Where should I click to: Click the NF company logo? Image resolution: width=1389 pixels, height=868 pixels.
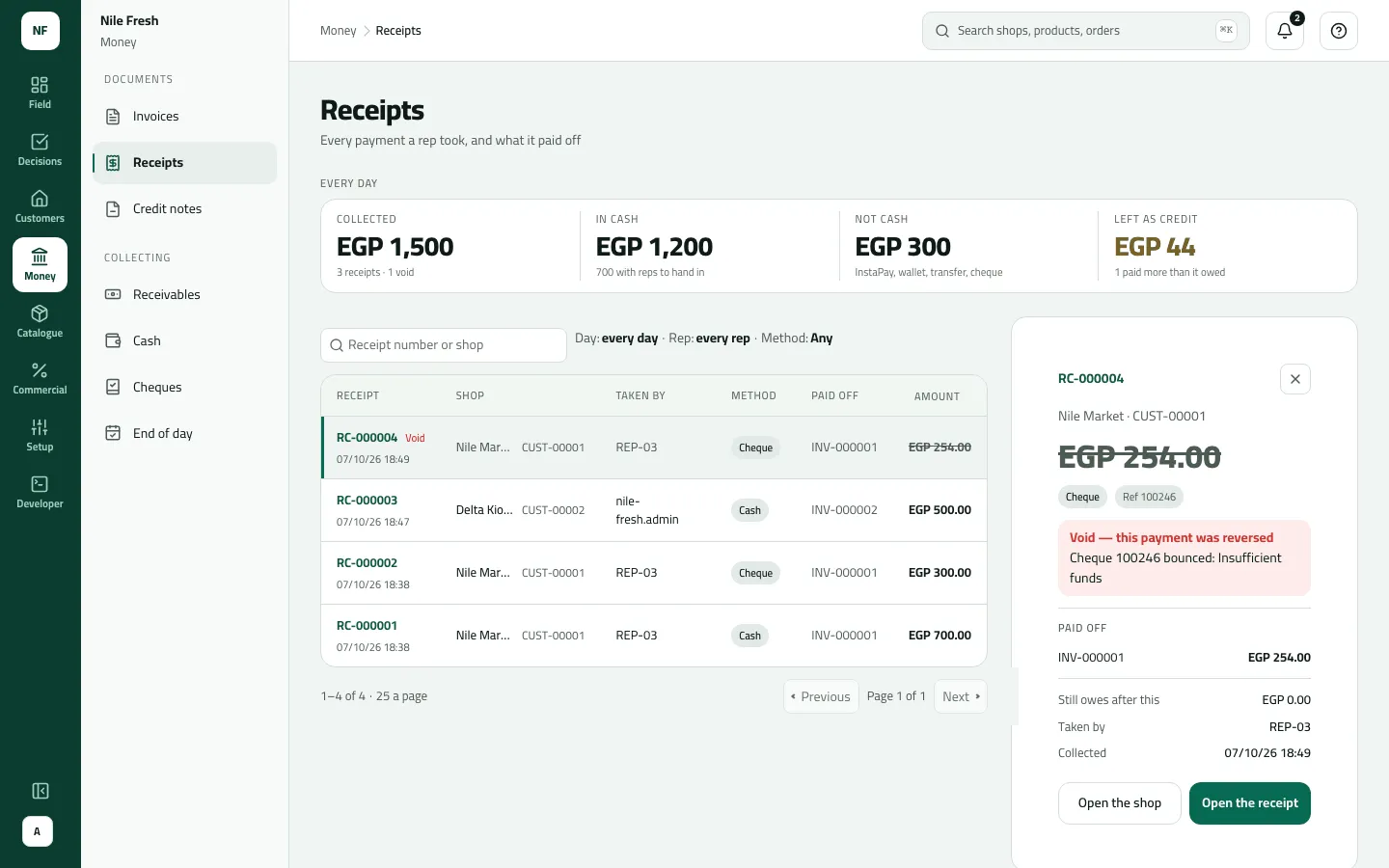(41, 31)
